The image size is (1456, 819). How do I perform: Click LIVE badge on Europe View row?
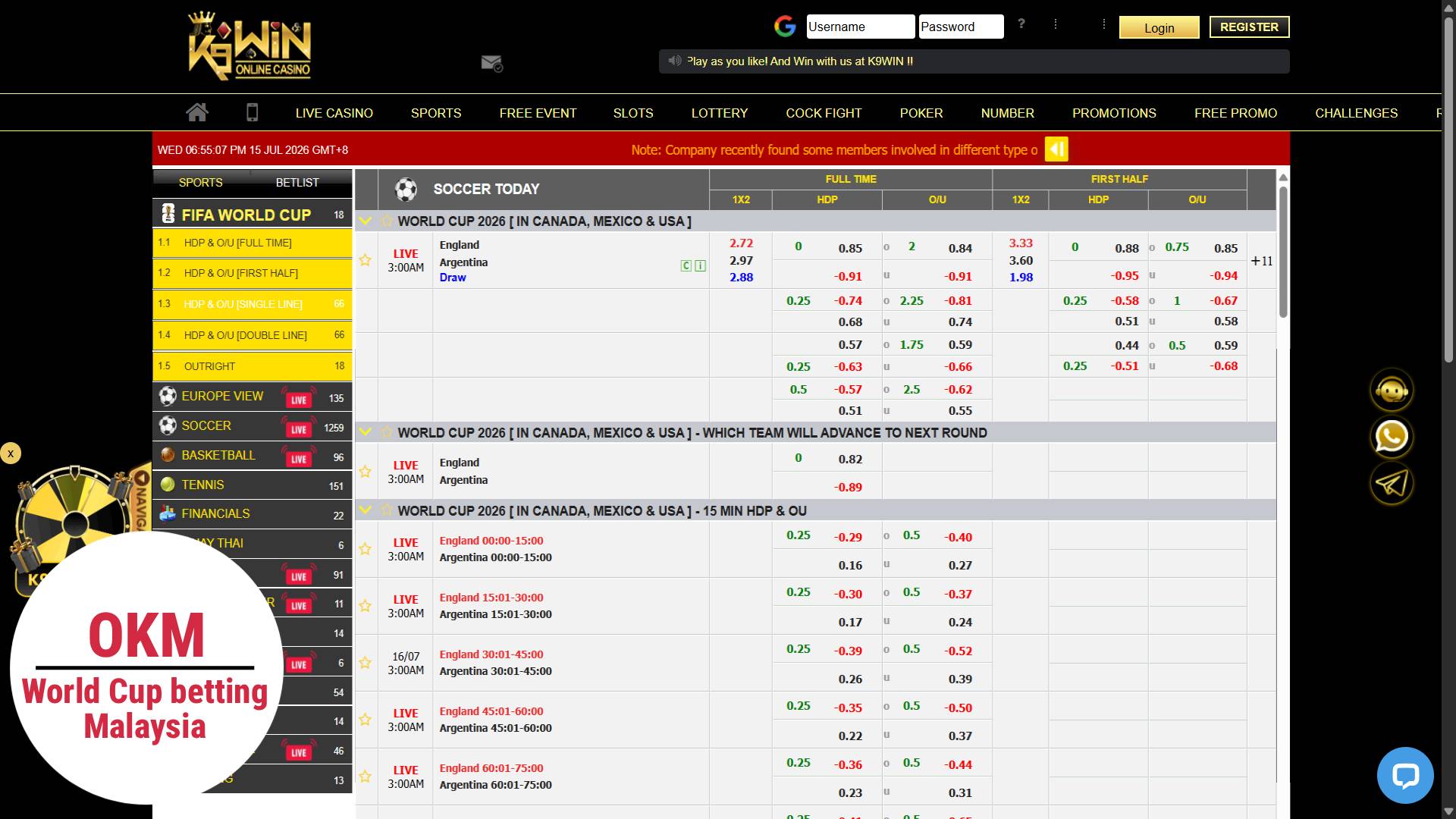coord(299,399)
